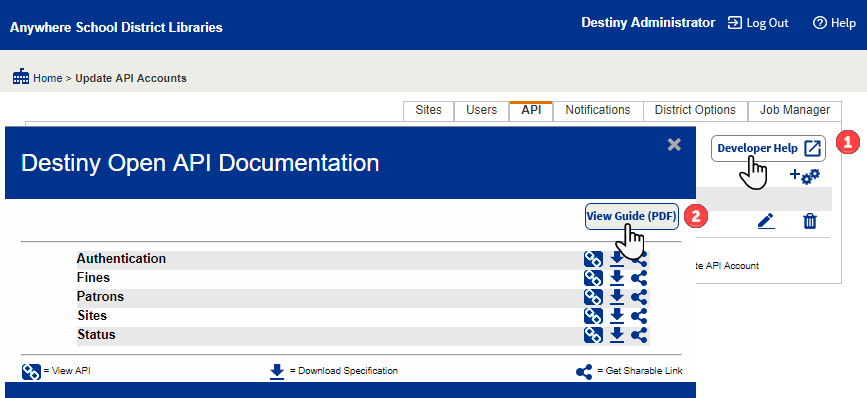Open the Notifications tab

coord(598,111)
